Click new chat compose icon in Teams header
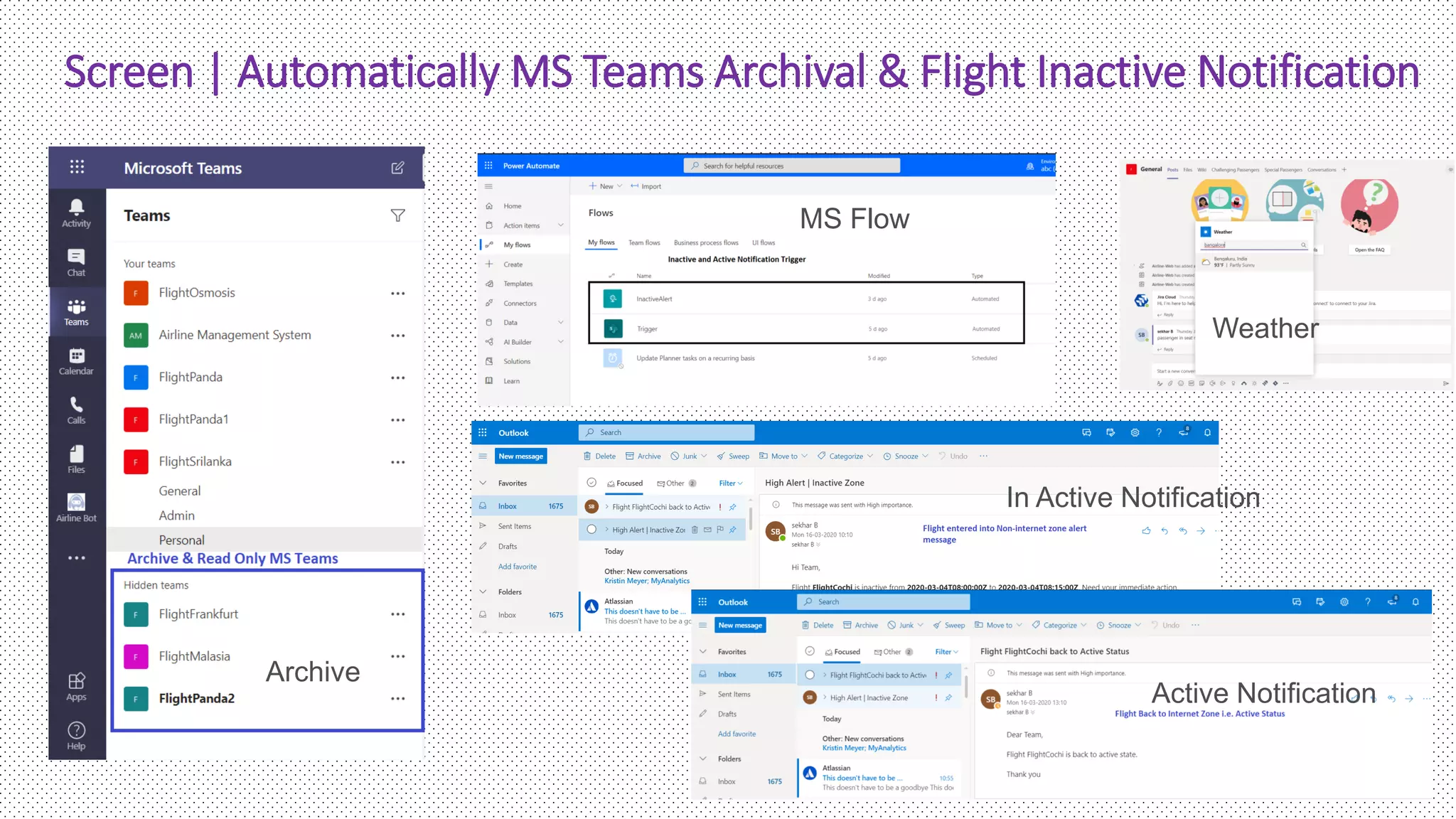 (398, 168)
